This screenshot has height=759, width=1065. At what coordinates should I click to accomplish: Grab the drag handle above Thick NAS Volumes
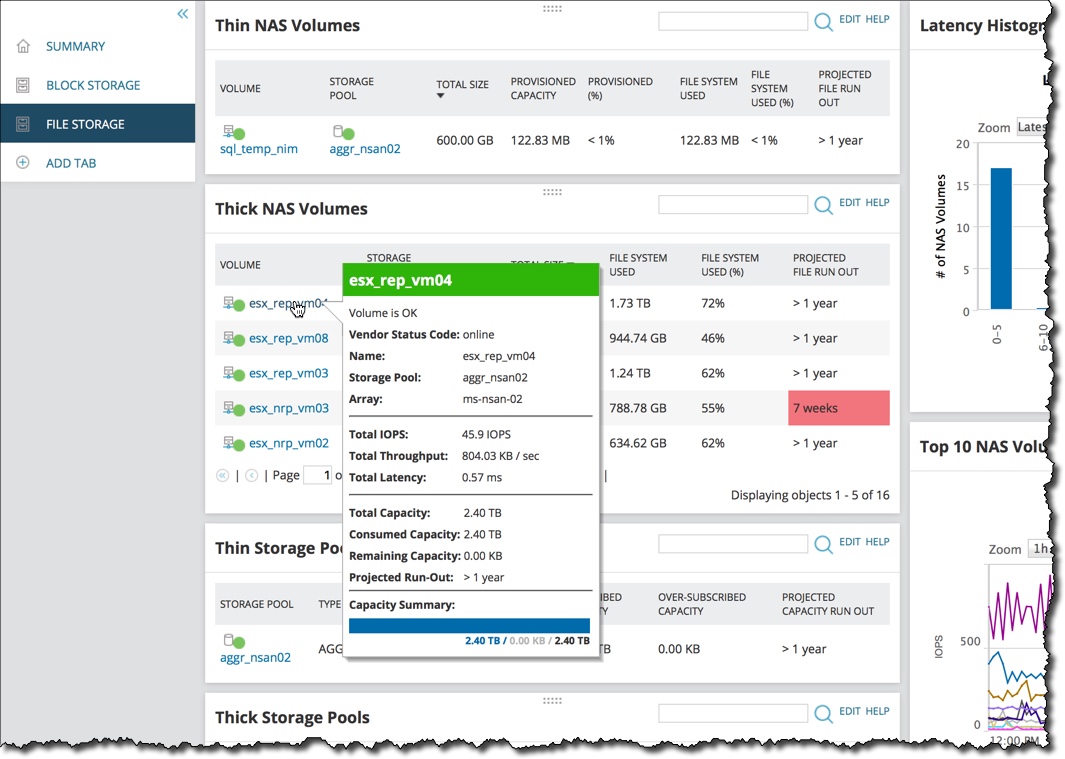tap(552, 192)
